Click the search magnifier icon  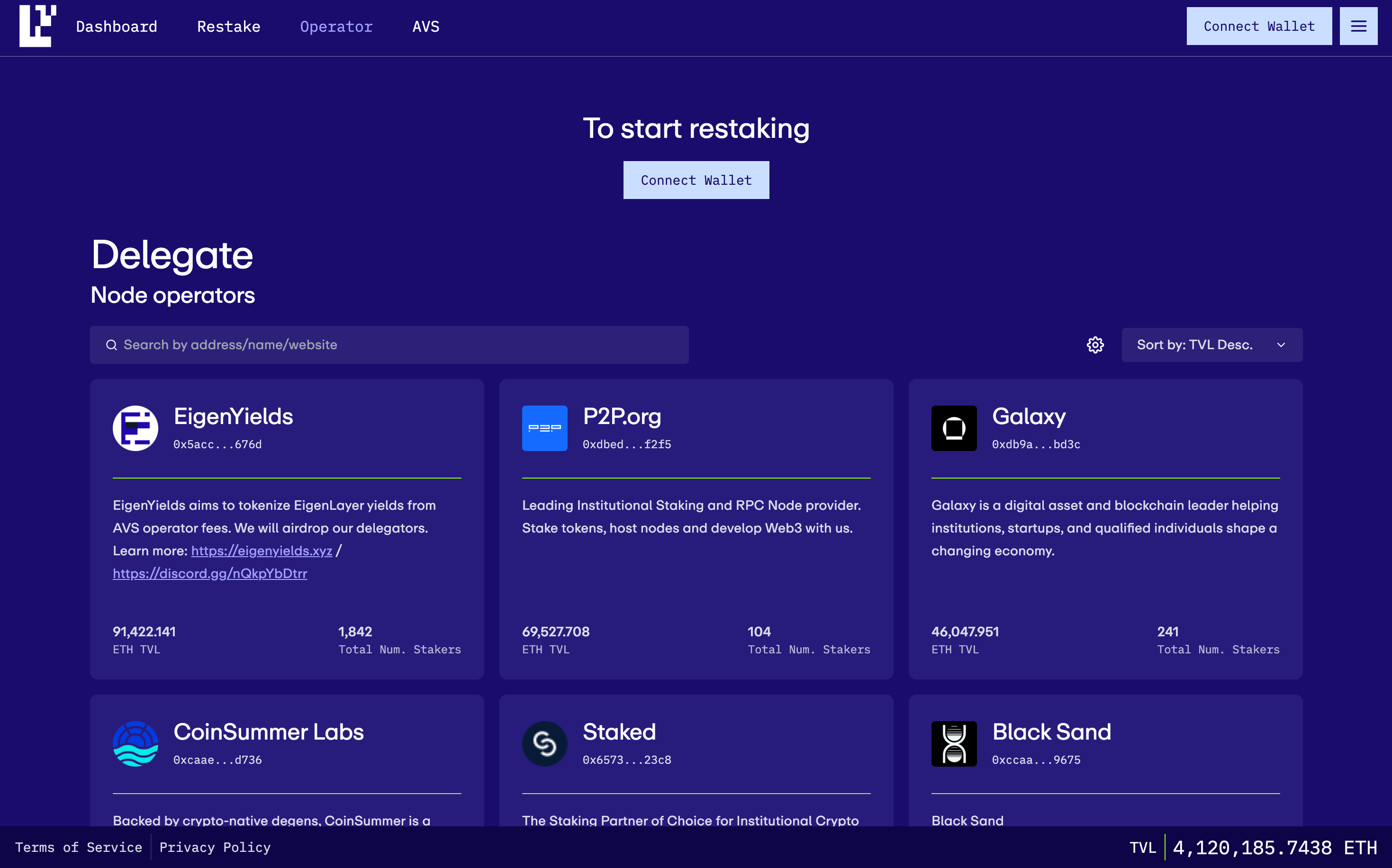[111, 345]
